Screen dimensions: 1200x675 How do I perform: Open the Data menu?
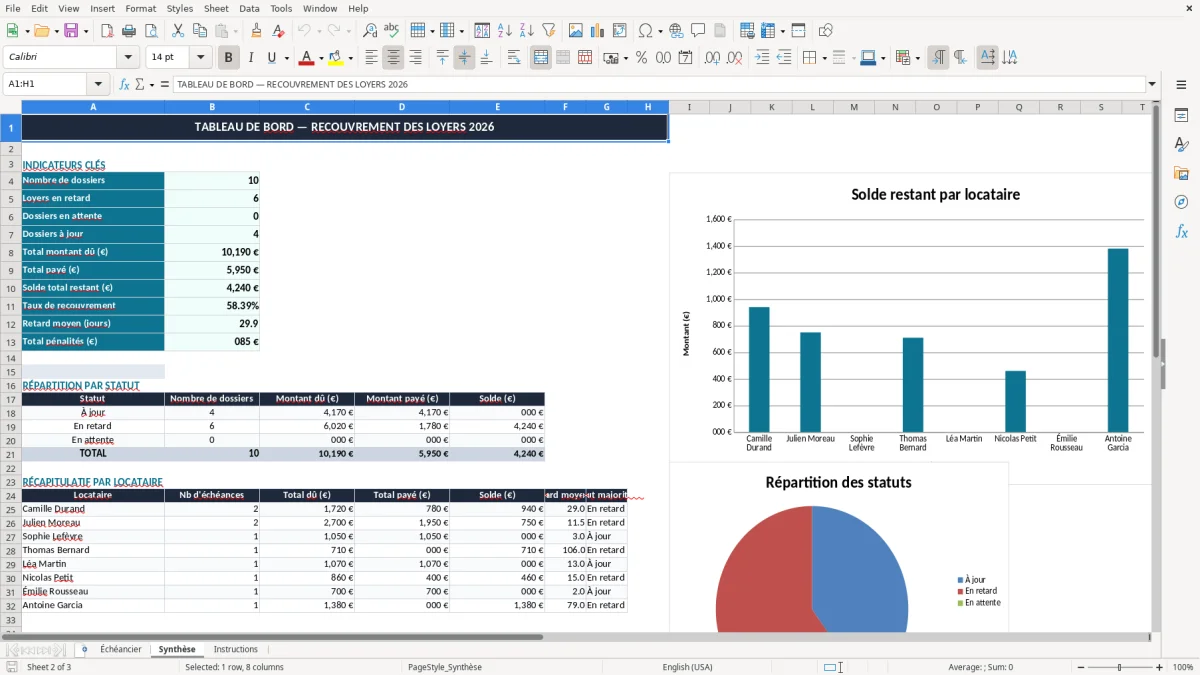249,8
